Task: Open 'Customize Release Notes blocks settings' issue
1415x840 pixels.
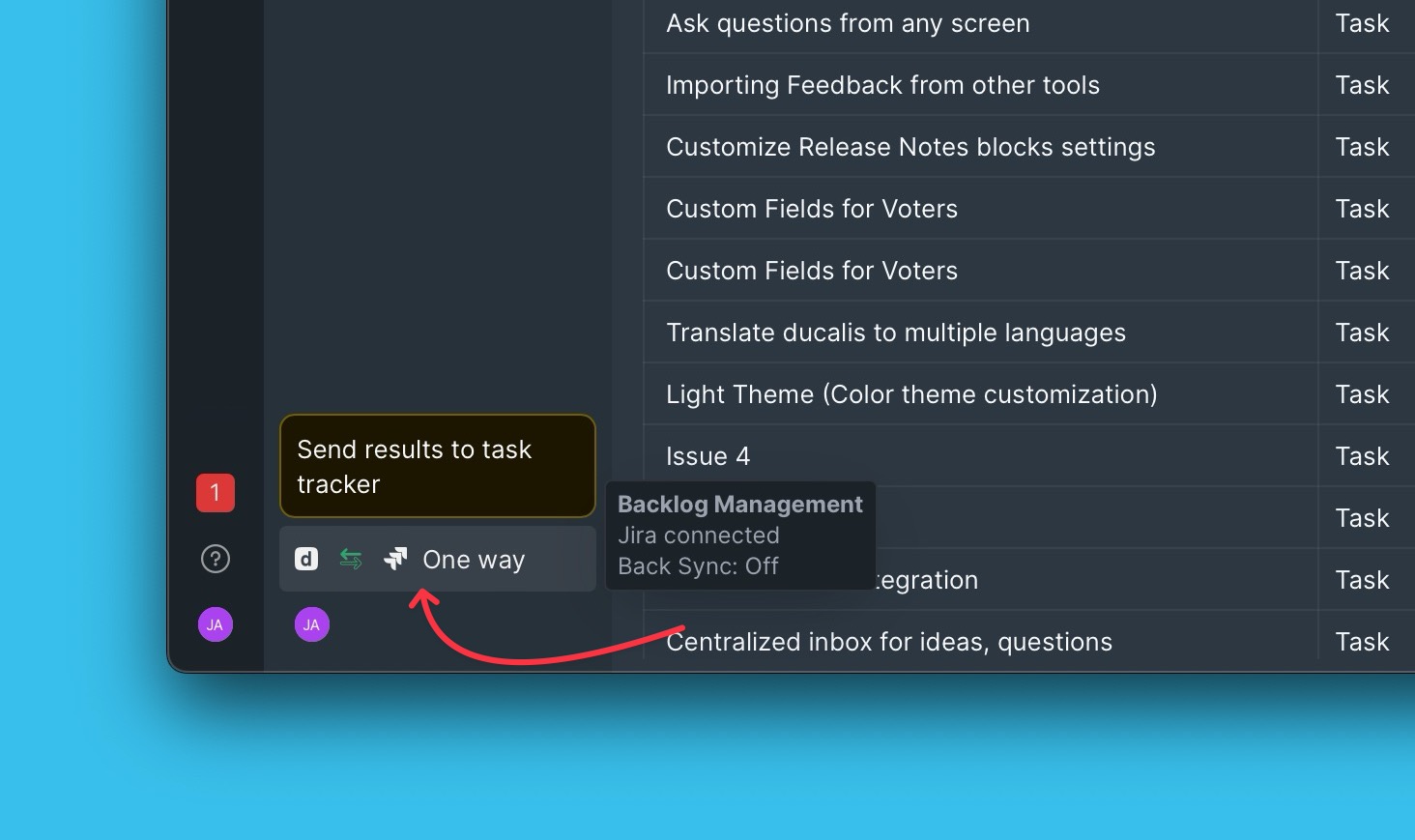Action: pyautogui.click(x=910, y=147)
